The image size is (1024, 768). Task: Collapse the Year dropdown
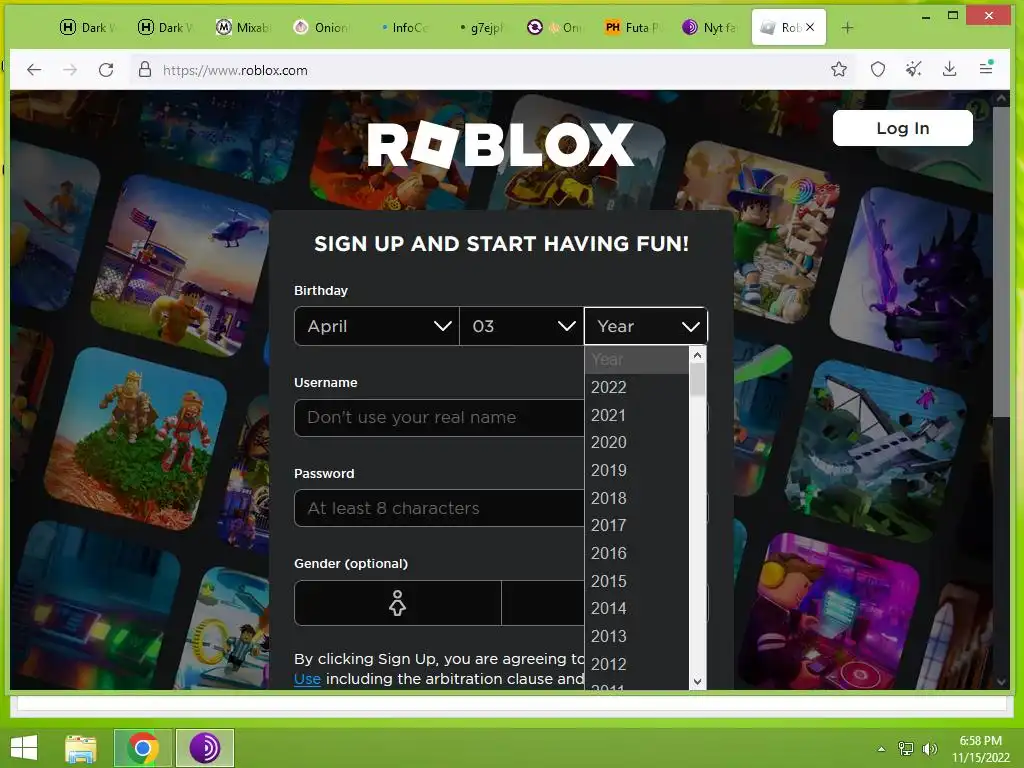[x=645, y=326]
